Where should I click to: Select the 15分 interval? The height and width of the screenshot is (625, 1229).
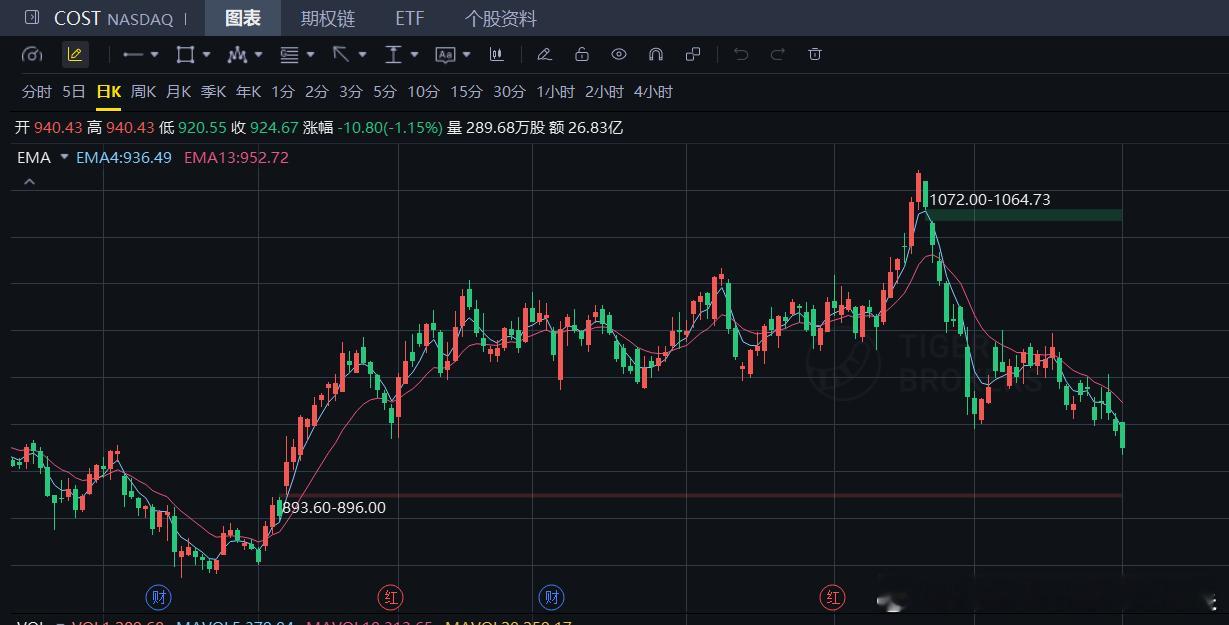(x=466, y=91)
